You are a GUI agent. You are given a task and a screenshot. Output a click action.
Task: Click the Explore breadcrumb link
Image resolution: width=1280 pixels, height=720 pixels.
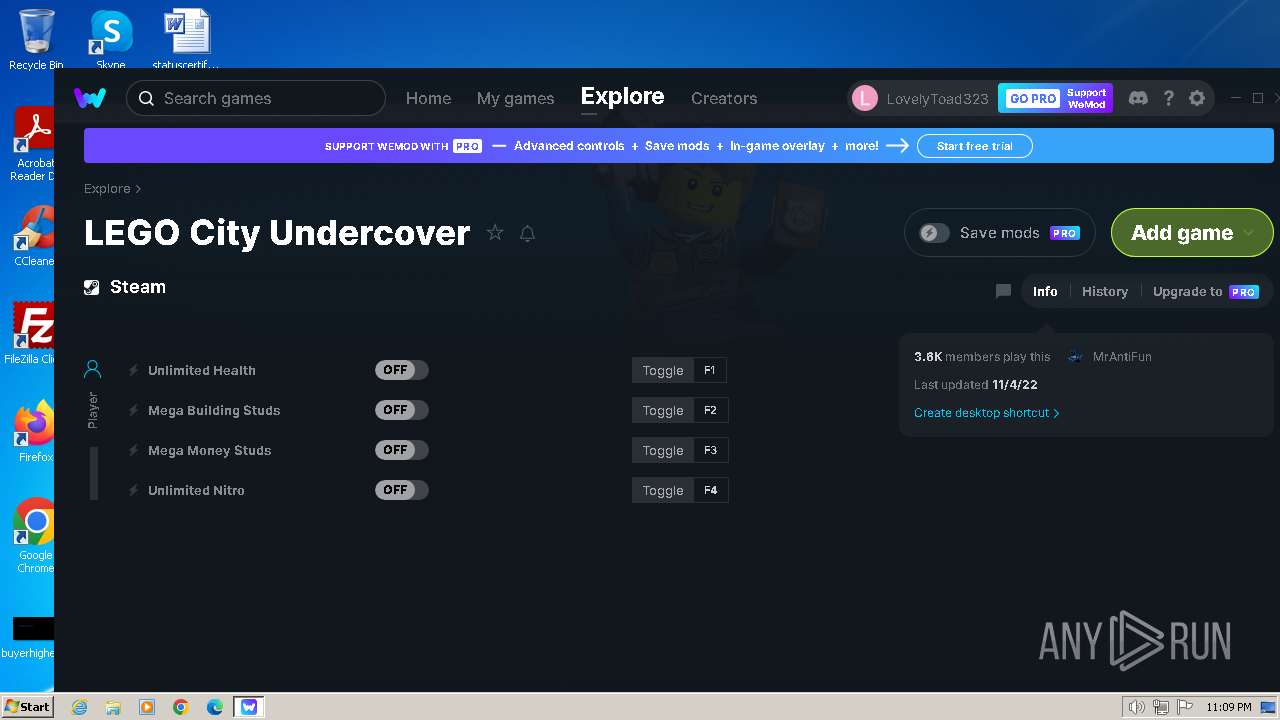point(107,189)
